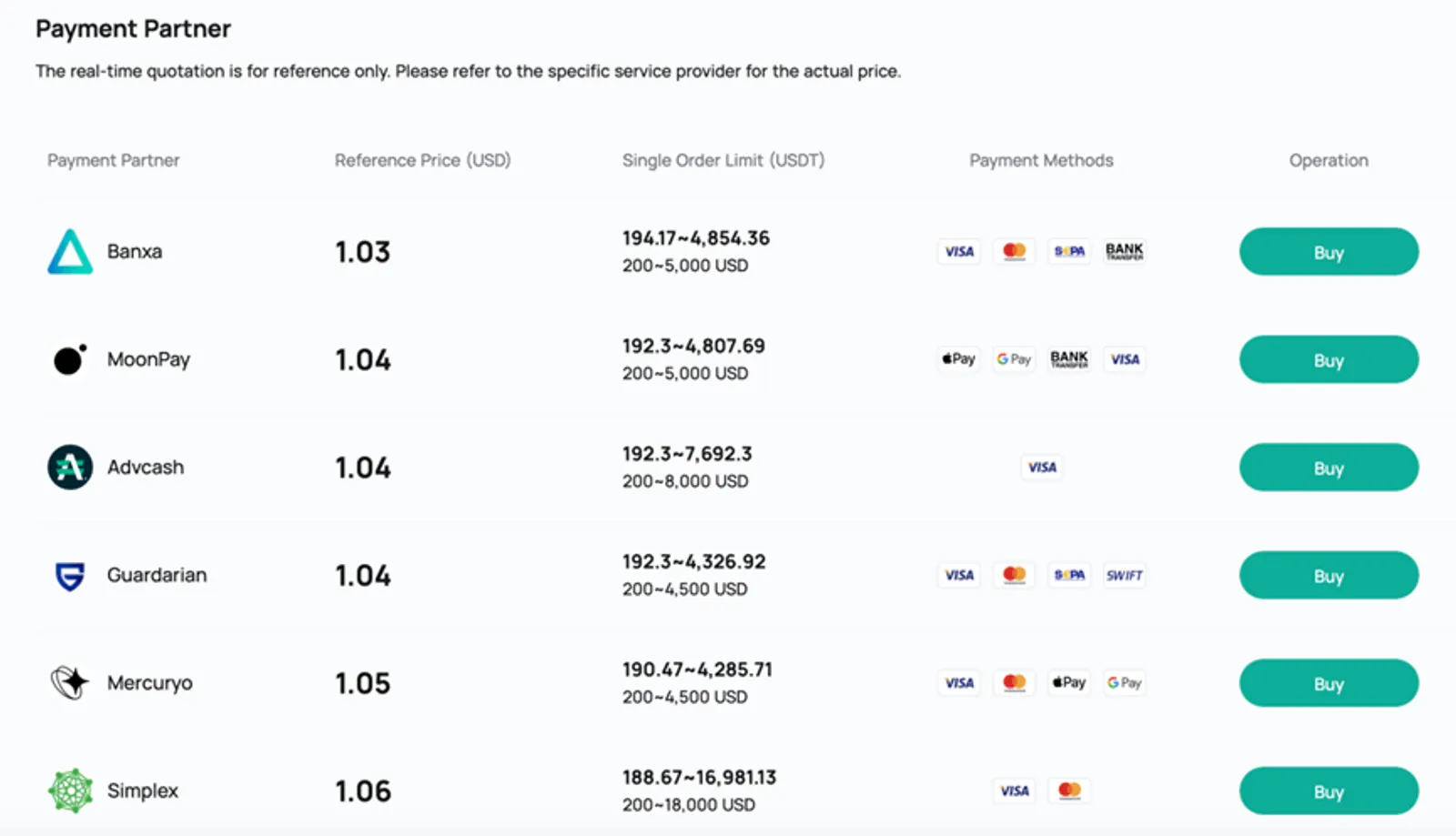Buy through Simplex
This screenshot has width=1456, height=836.
point(1329,791)
